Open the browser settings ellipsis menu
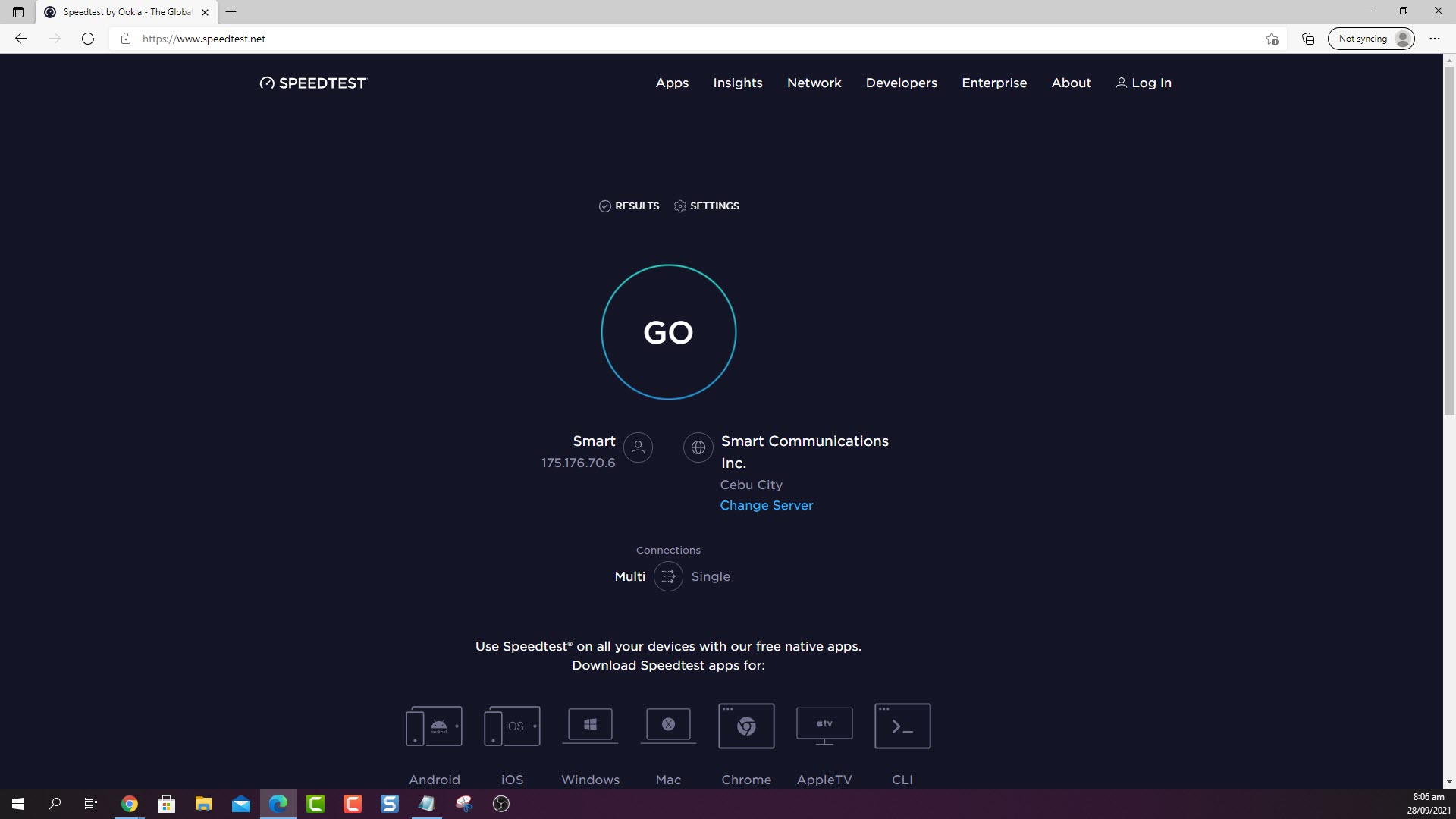Image resolution: width=1456 pixels, height=819 pixels. (1434, 39)
